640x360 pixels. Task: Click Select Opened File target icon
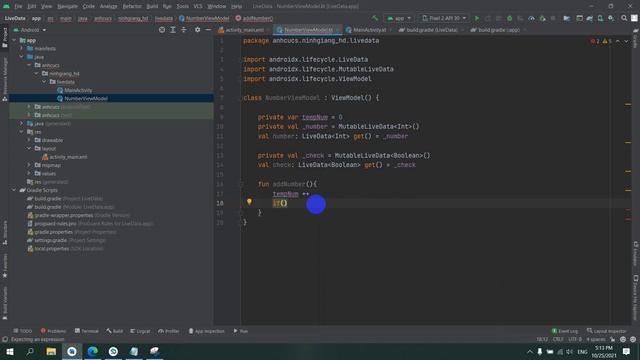[x=162, y=30]
